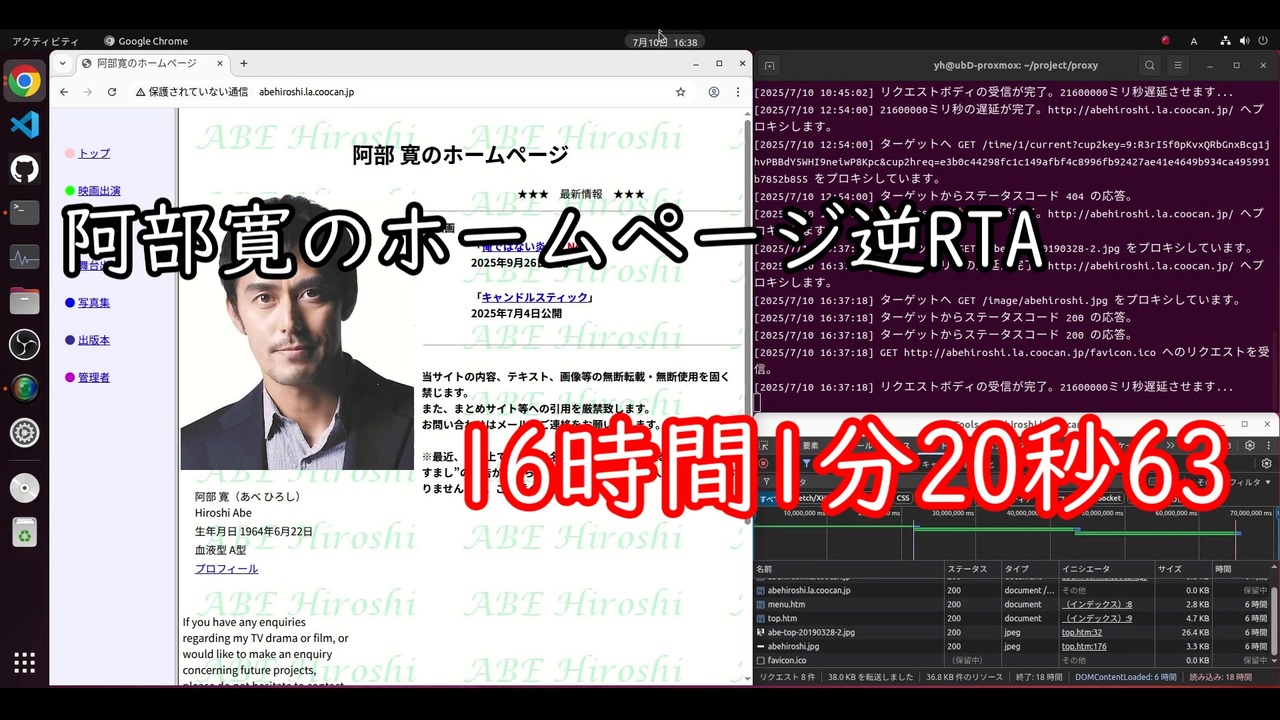
Task: Switch to the 阿部寛のホームページ tab
Action: [x=150, y=63]
